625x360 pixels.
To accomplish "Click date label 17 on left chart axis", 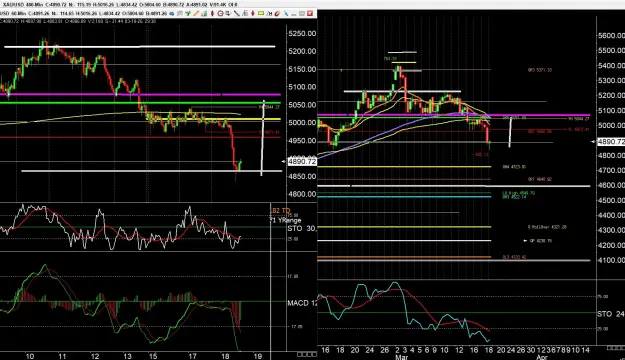I will (192, 356).
